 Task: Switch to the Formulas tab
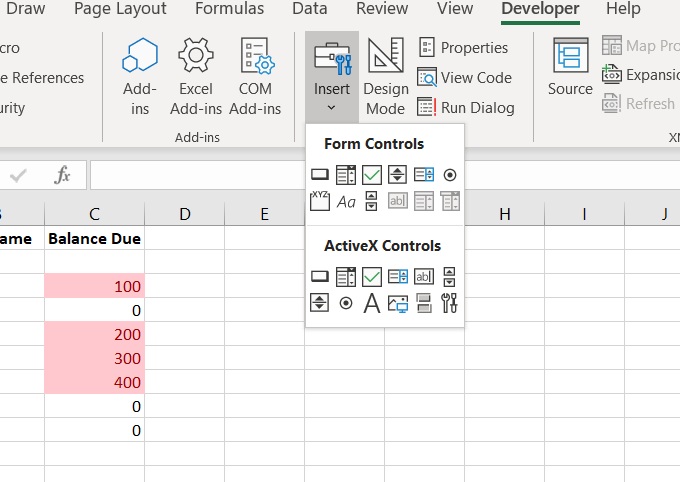pyautogui.click(x=229, y=9)
